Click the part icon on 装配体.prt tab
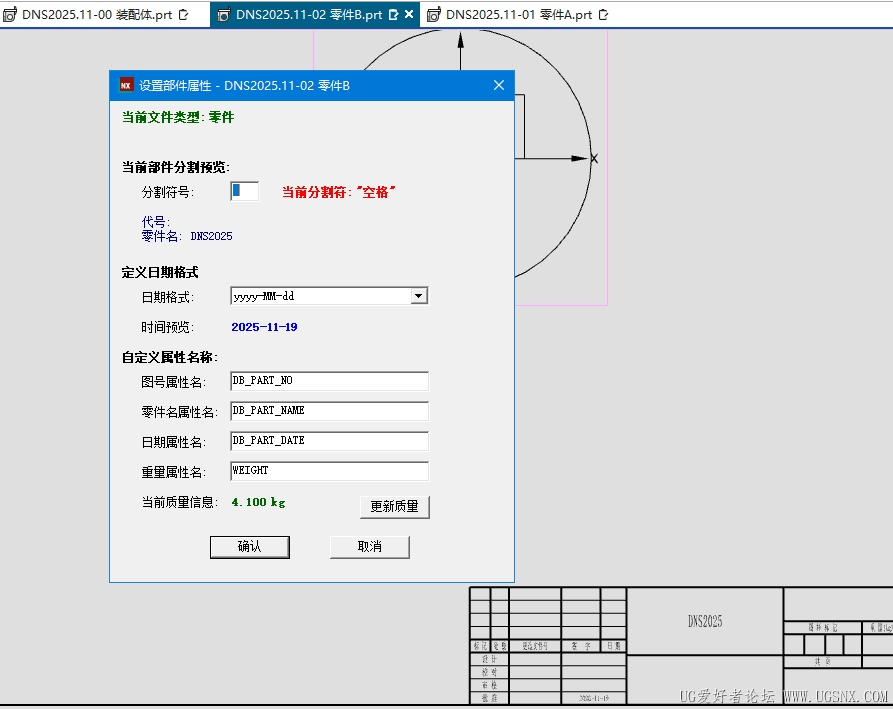This screenshot has height=709, width=893. (10, 15)
